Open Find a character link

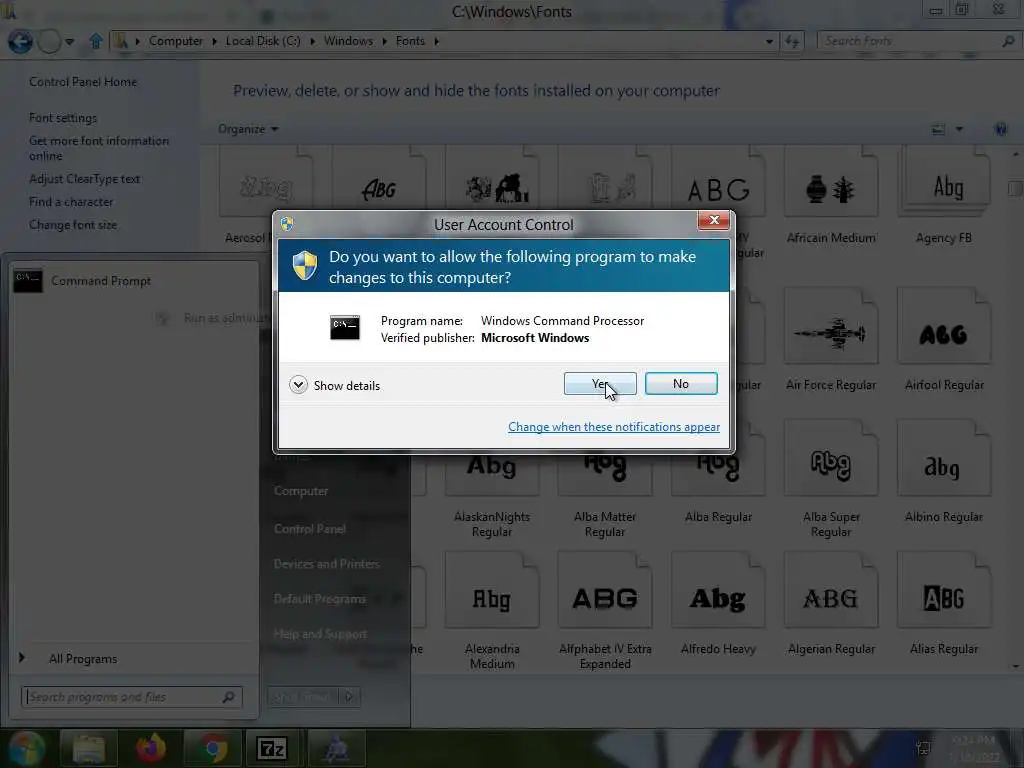coord(71,202)
